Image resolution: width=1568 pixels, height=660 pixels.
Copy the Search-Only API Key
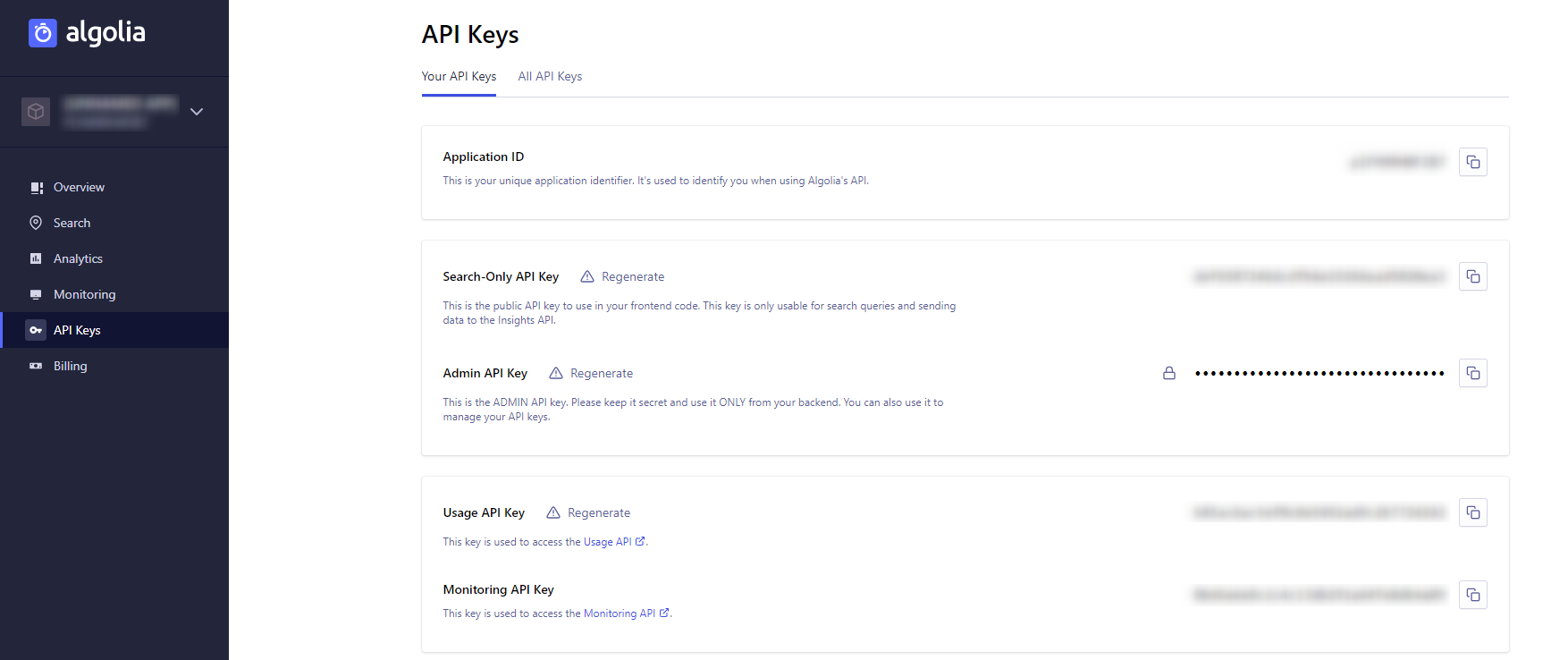[x=1473, y=276]
